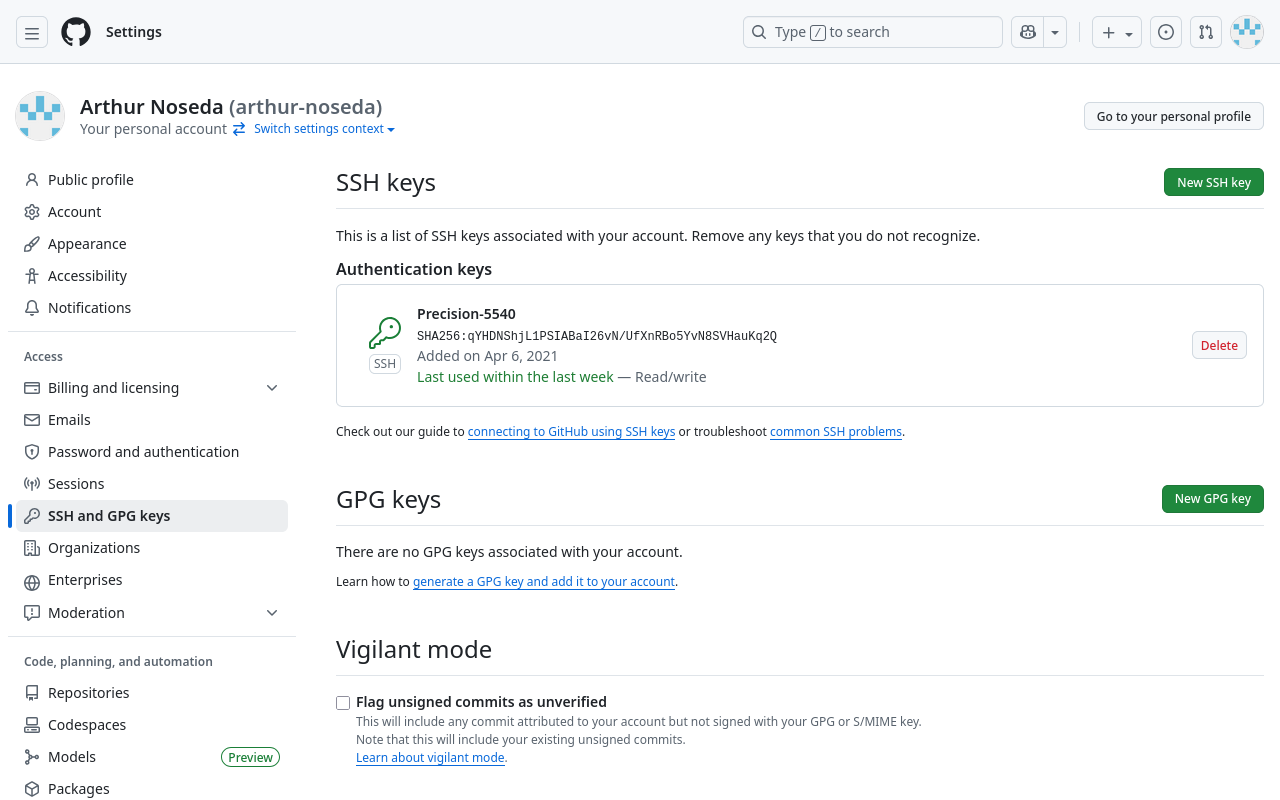
Task: Click the search field in the top bar
Action: pos(872,31)
